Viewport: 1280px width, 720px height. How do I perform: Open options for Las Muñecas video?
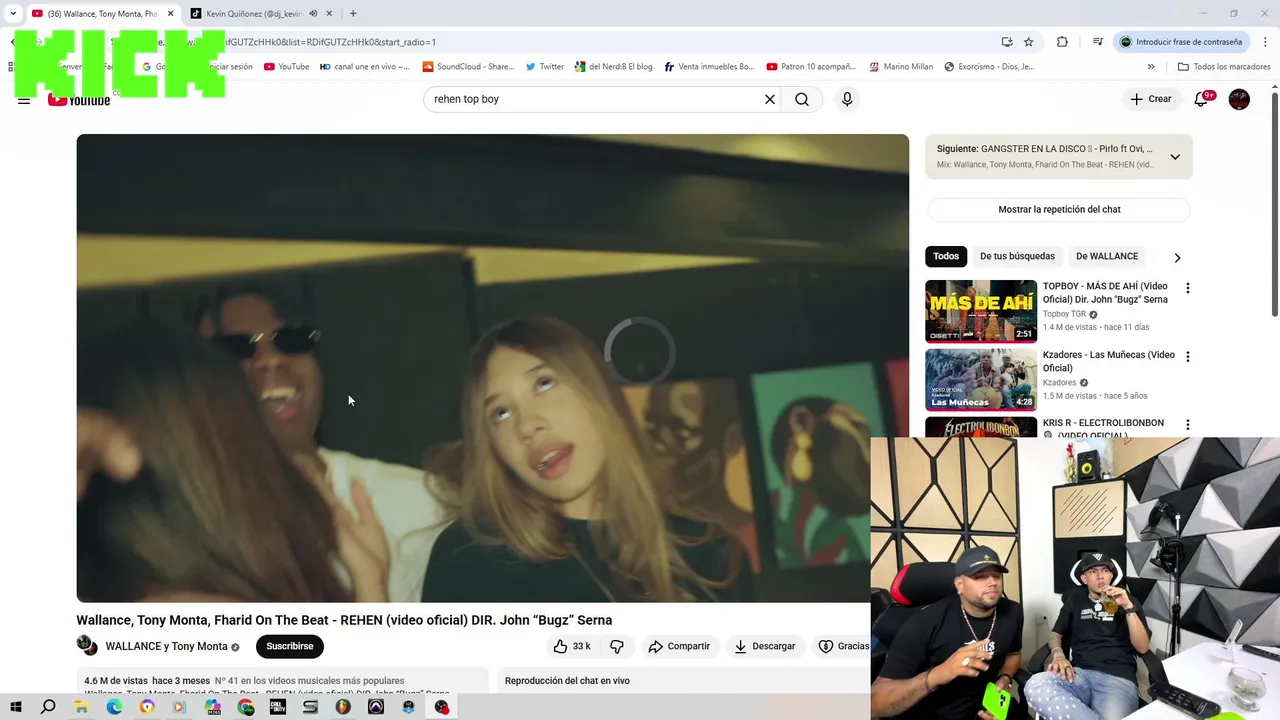pyautogui.click(x=1188, y=357)
